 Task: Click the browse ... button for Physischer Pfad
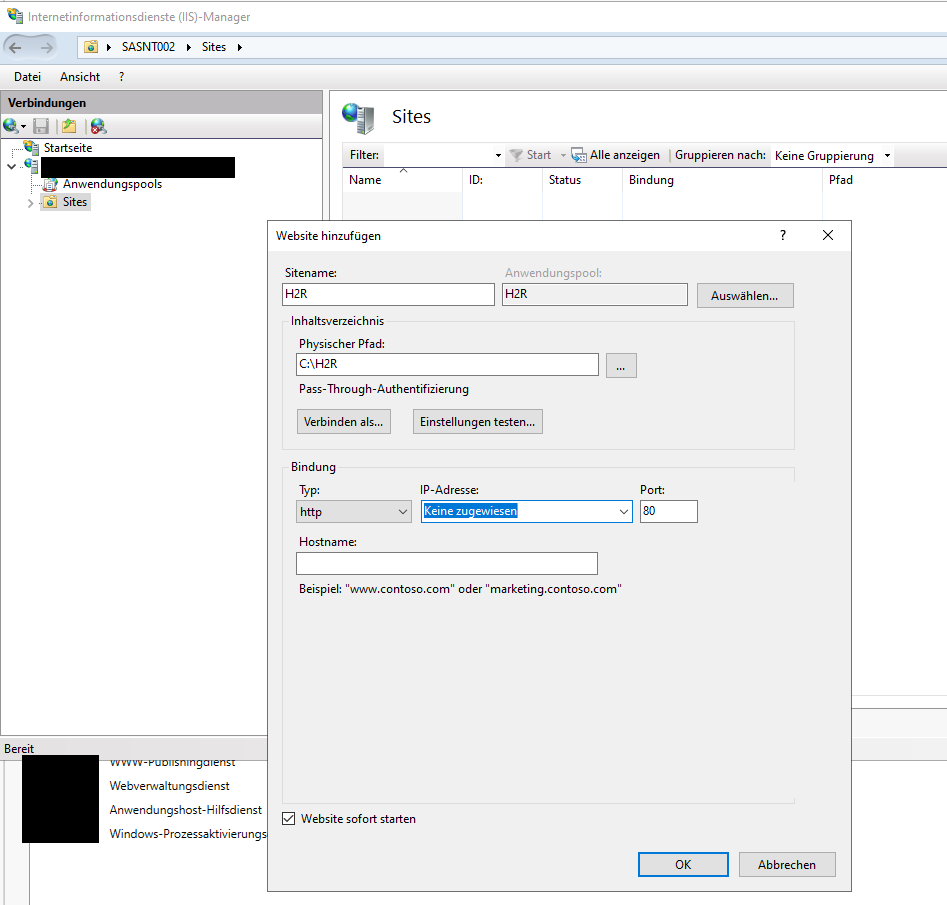tap(620, 366)
